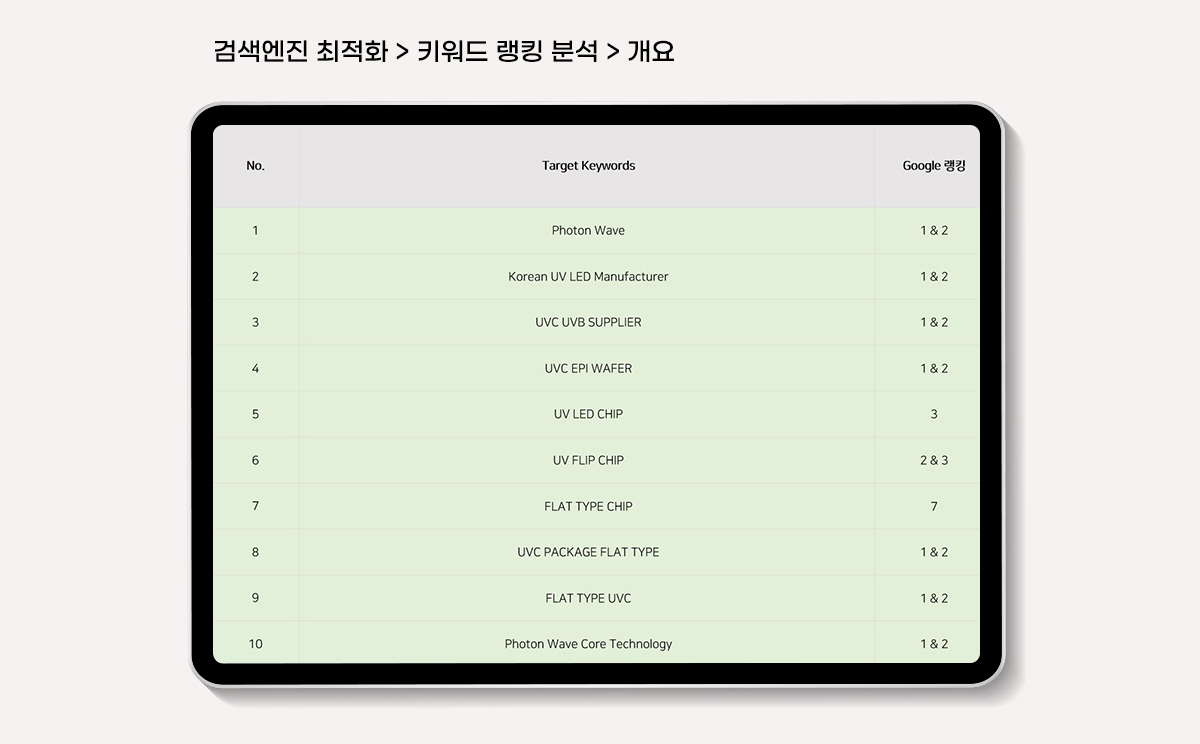Select the "UV LED CHIP" keyword cell

click(588, 414)
